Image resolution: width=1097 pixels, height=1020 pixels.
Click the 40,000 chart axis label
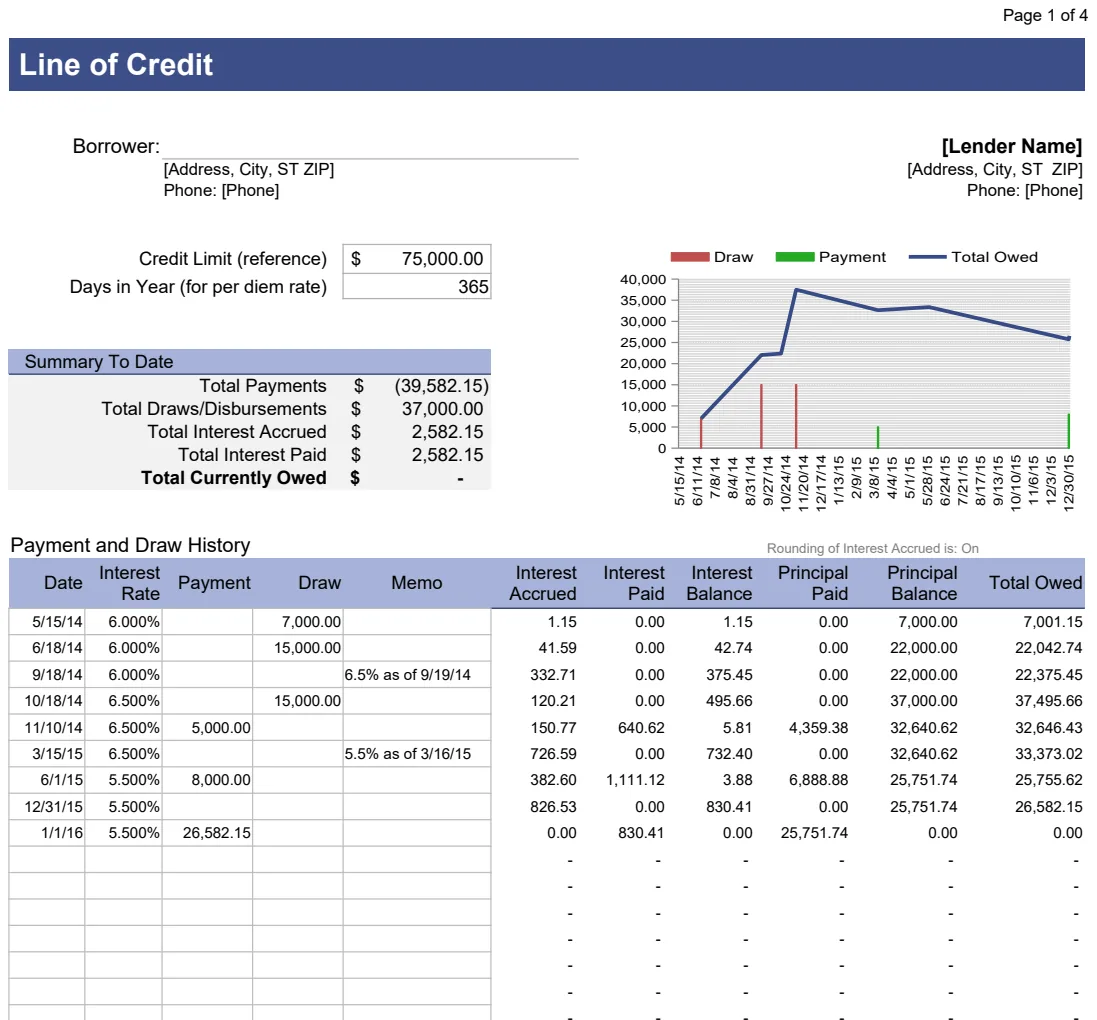tap(643, 279)
